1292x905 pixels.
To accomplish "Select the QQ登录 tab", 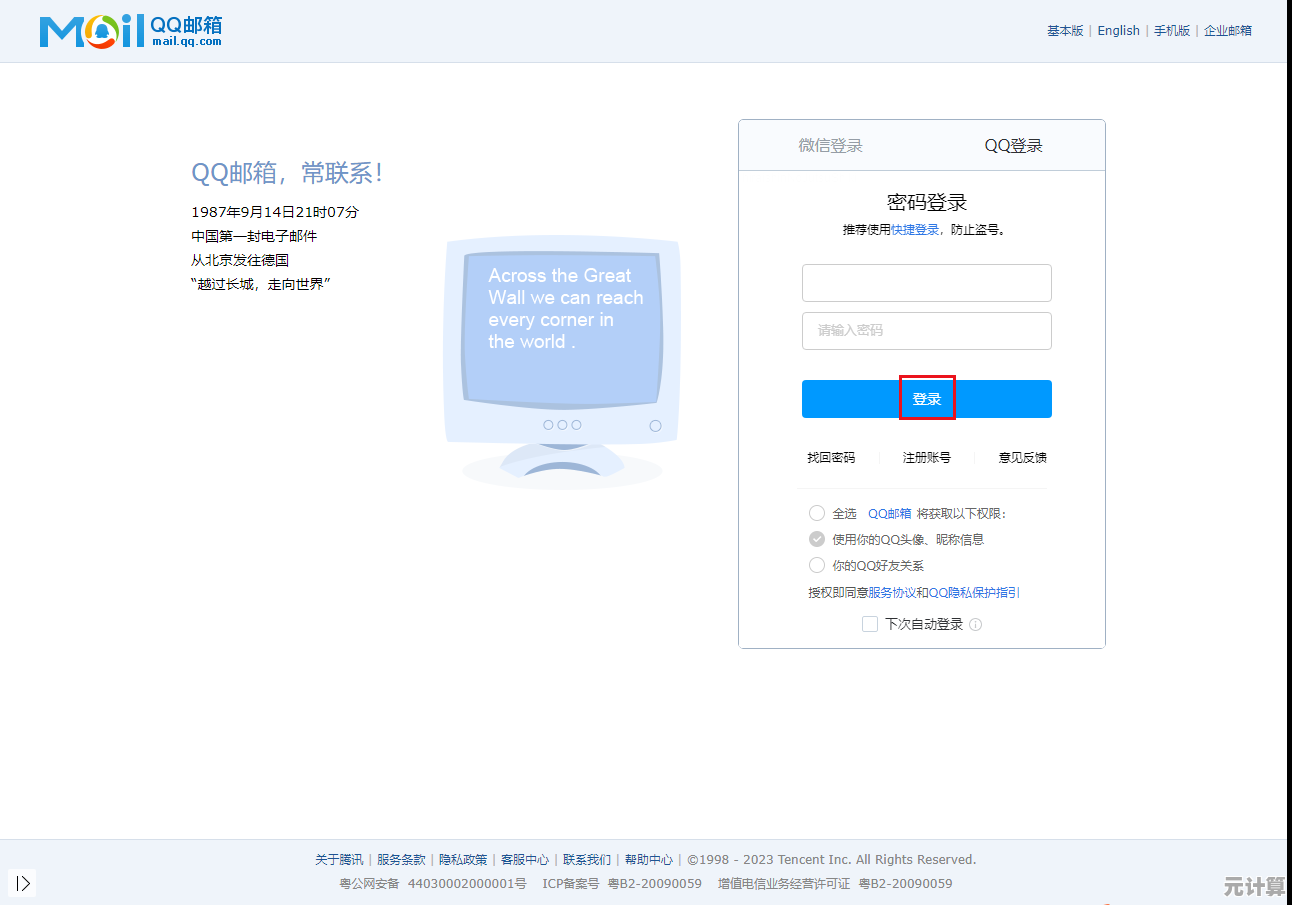I will point(1013,146).
